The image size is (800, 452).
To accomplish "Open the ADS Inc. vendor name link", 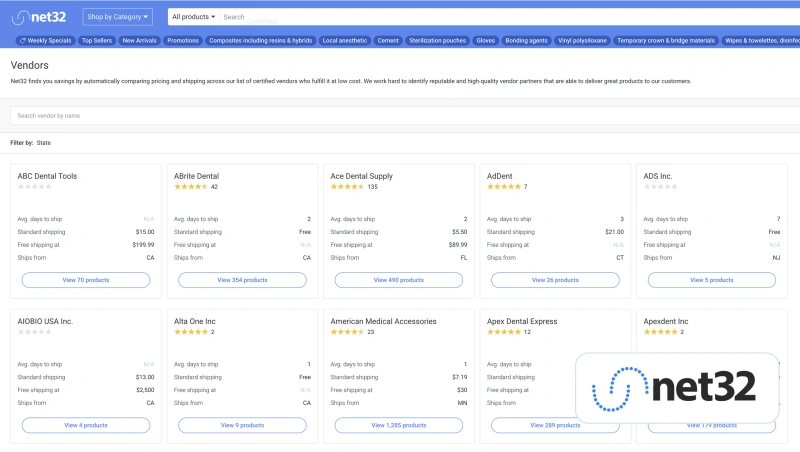I will pos(658,176).
